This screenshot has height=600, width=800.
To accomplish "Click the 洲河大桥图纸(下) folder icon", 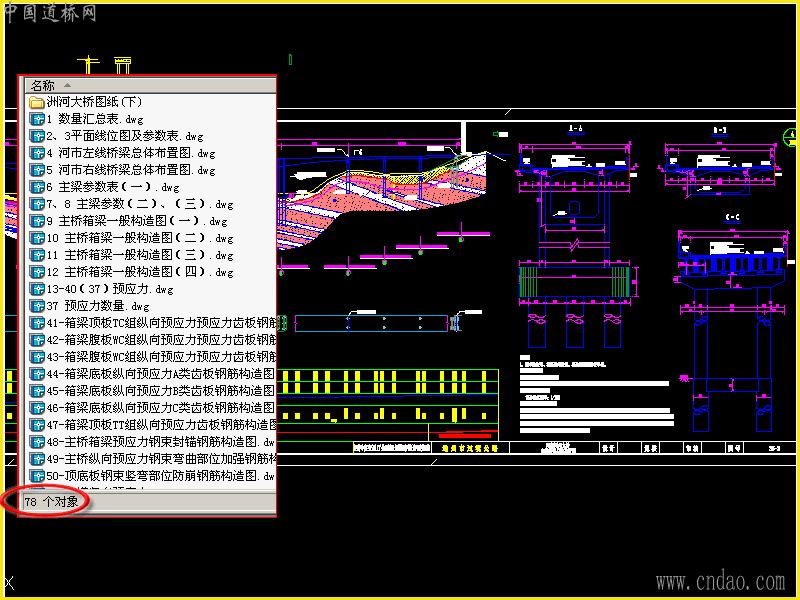I will click(x=36, y=102).
